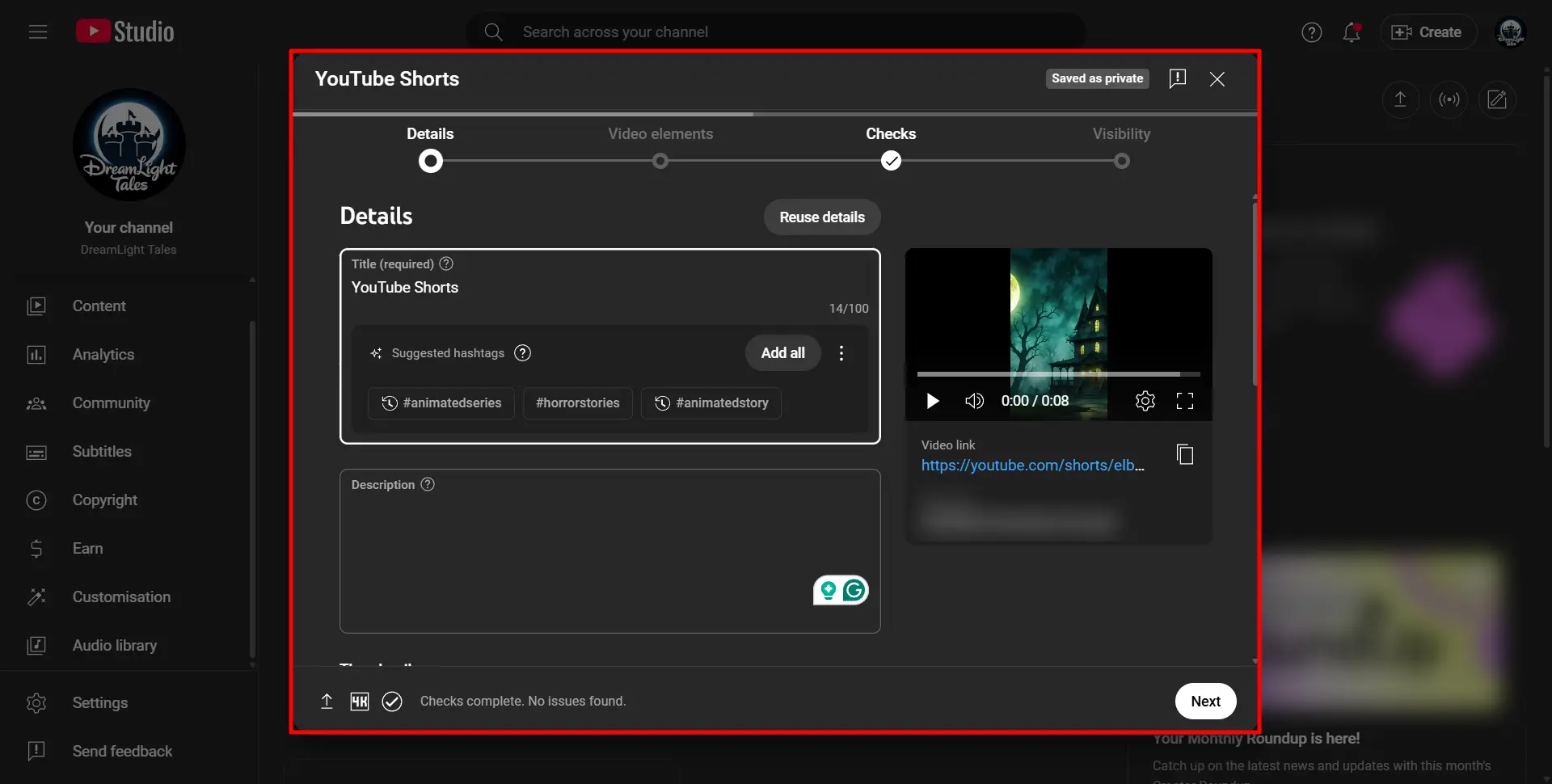The image size is (1552, 784).
Task: Add the #animatedseries hashtag chip
Action: [441, 403]
